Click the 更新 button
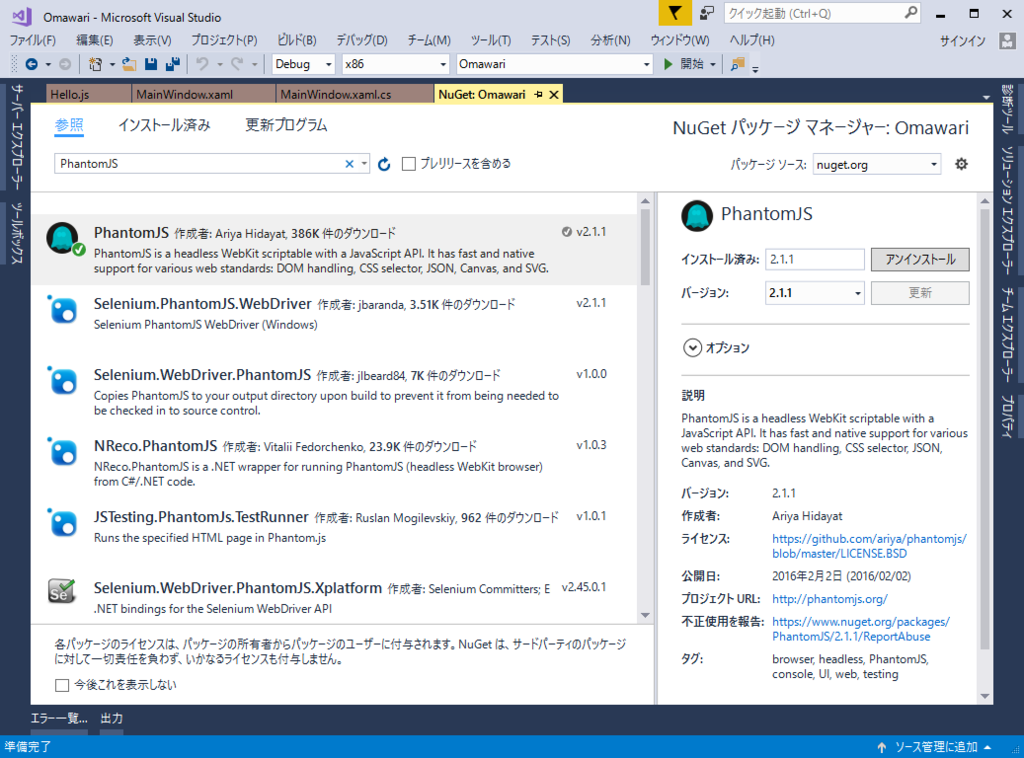Viewport: 1024px width, 758px height. [920, 293]
